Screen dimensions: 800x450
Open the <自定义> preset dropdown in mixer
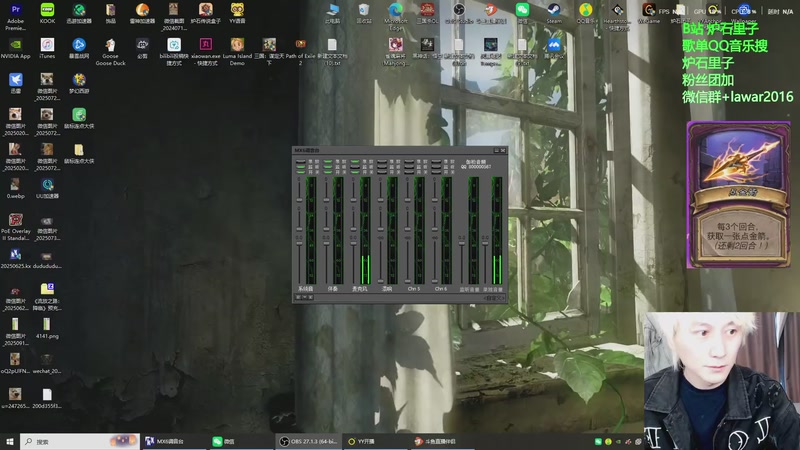point(493,297)
